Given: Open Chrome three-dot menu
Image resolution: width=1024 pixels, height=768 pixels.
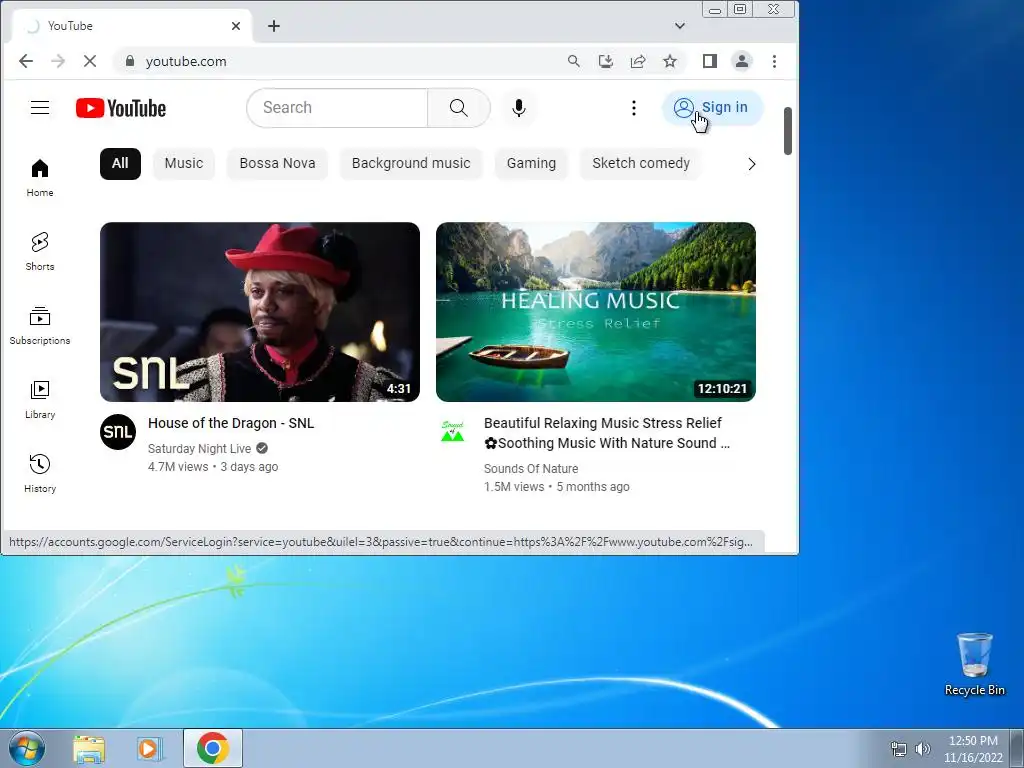Looking at the screenshot, I should (775, 61).
